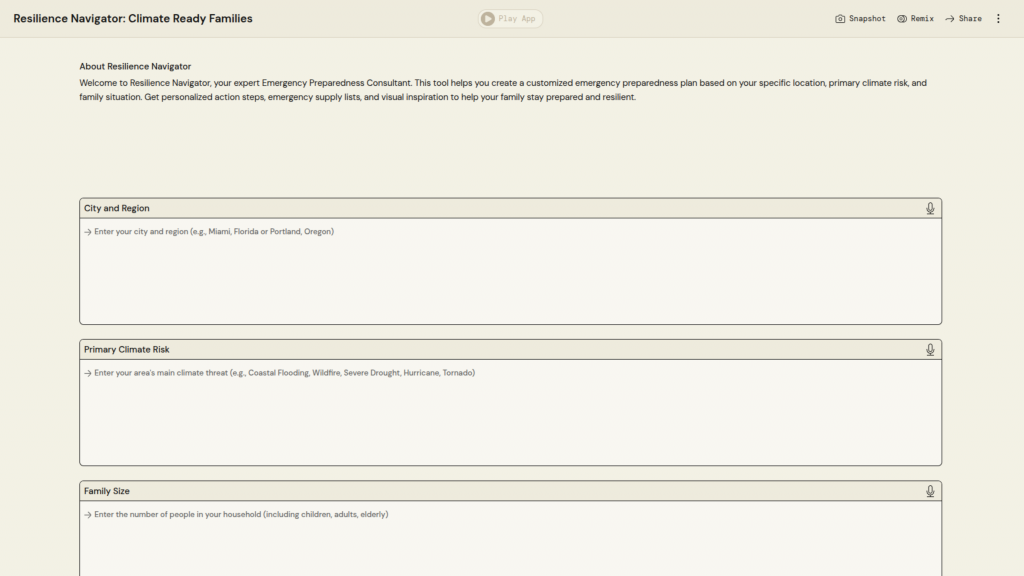Click the Family Size field header
Viewport: 1024px width, 576px height.
(107, 491)
